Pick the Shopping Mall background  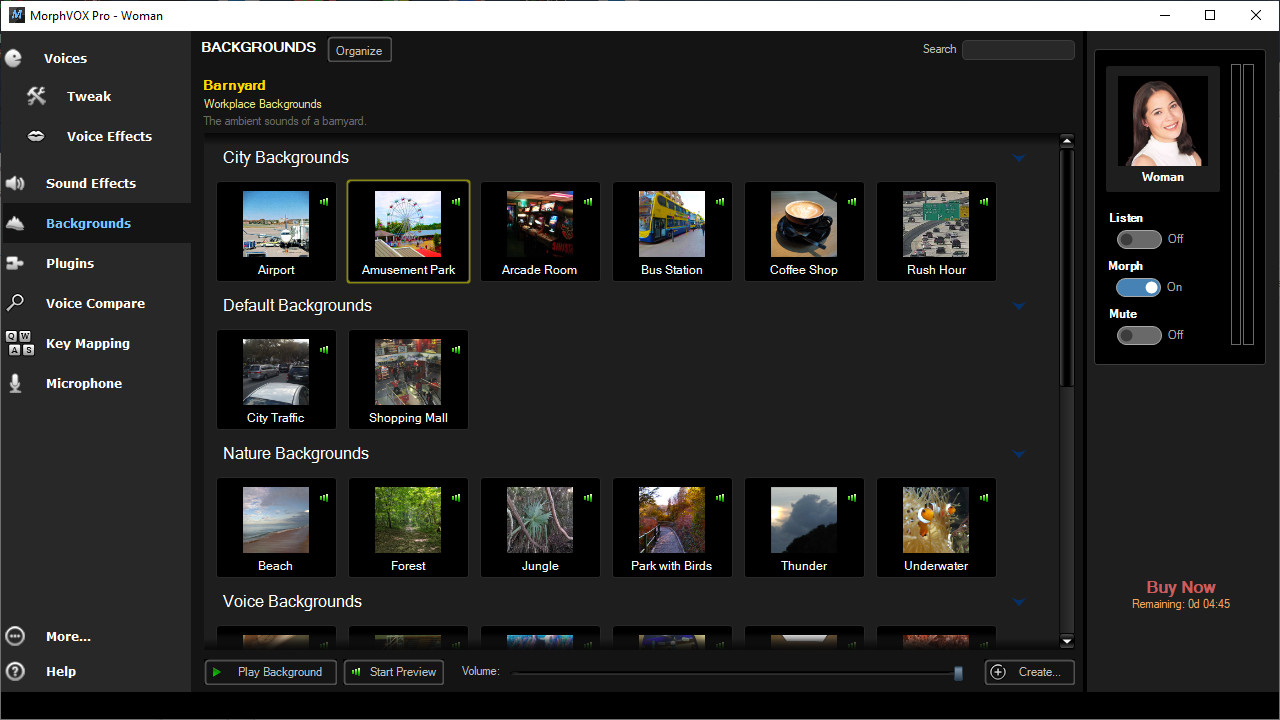point(408,380)
